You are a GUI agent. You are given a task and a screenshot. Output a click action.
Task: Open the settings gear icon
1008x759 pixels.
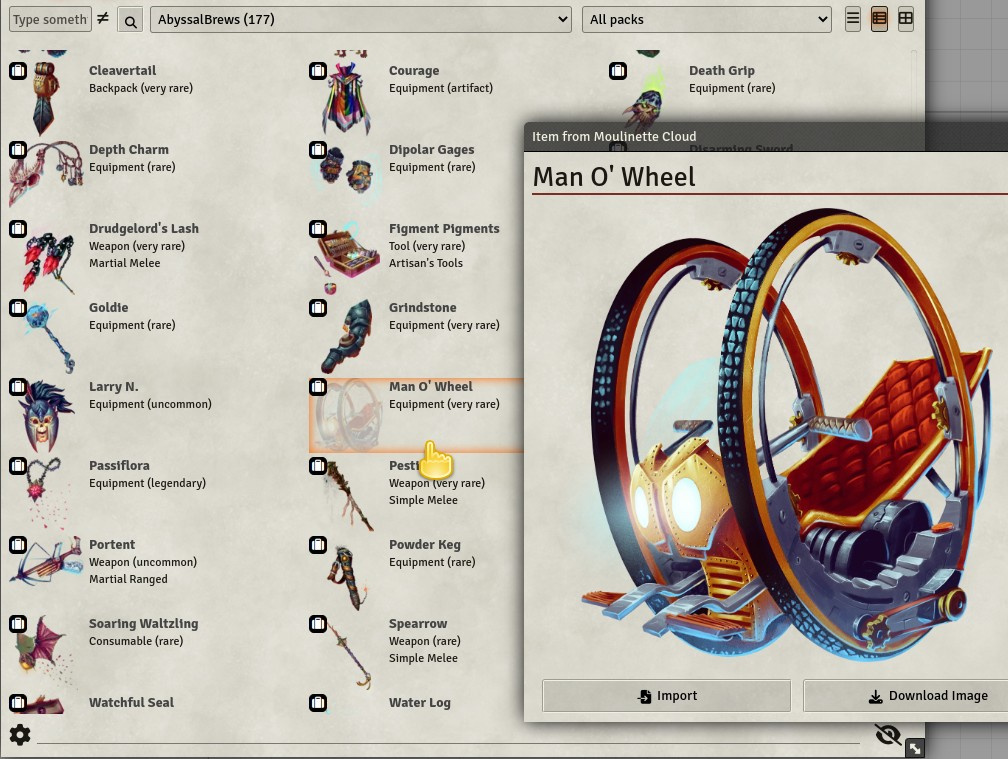coord(20,735)
